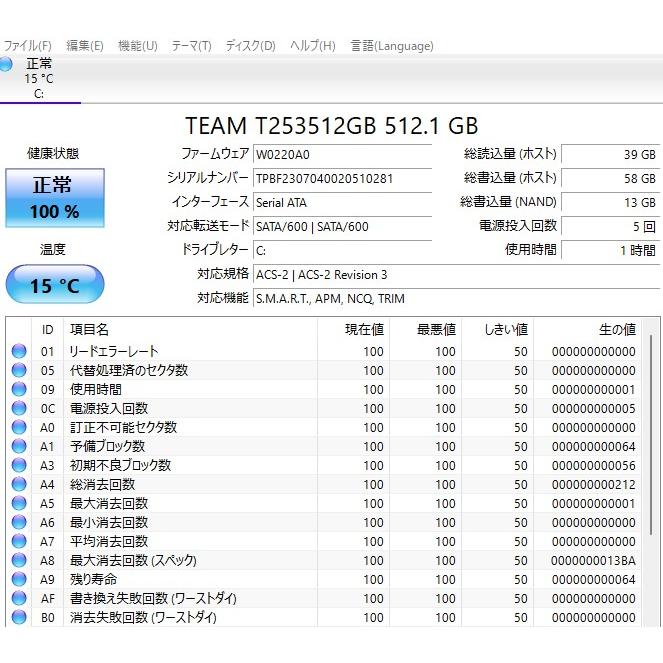The image size is (663, 663).
Task: Click the 最悪値 column header
Action: click(425, 329)
